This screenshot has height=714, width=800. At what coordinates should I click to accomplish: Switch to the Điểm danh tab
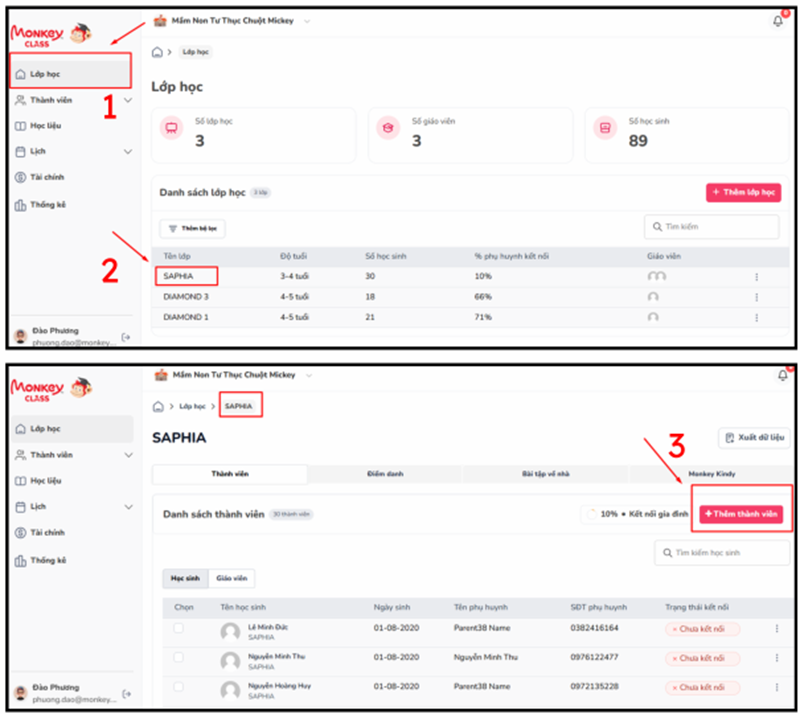[x=387, y=474]
